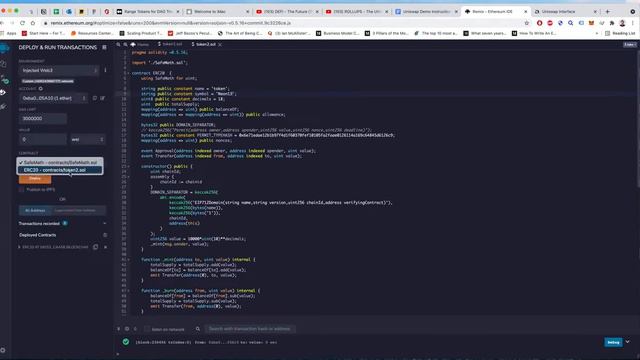Click the orange Deploy button
Screen dimensions: 640x360
click(35, 179)
